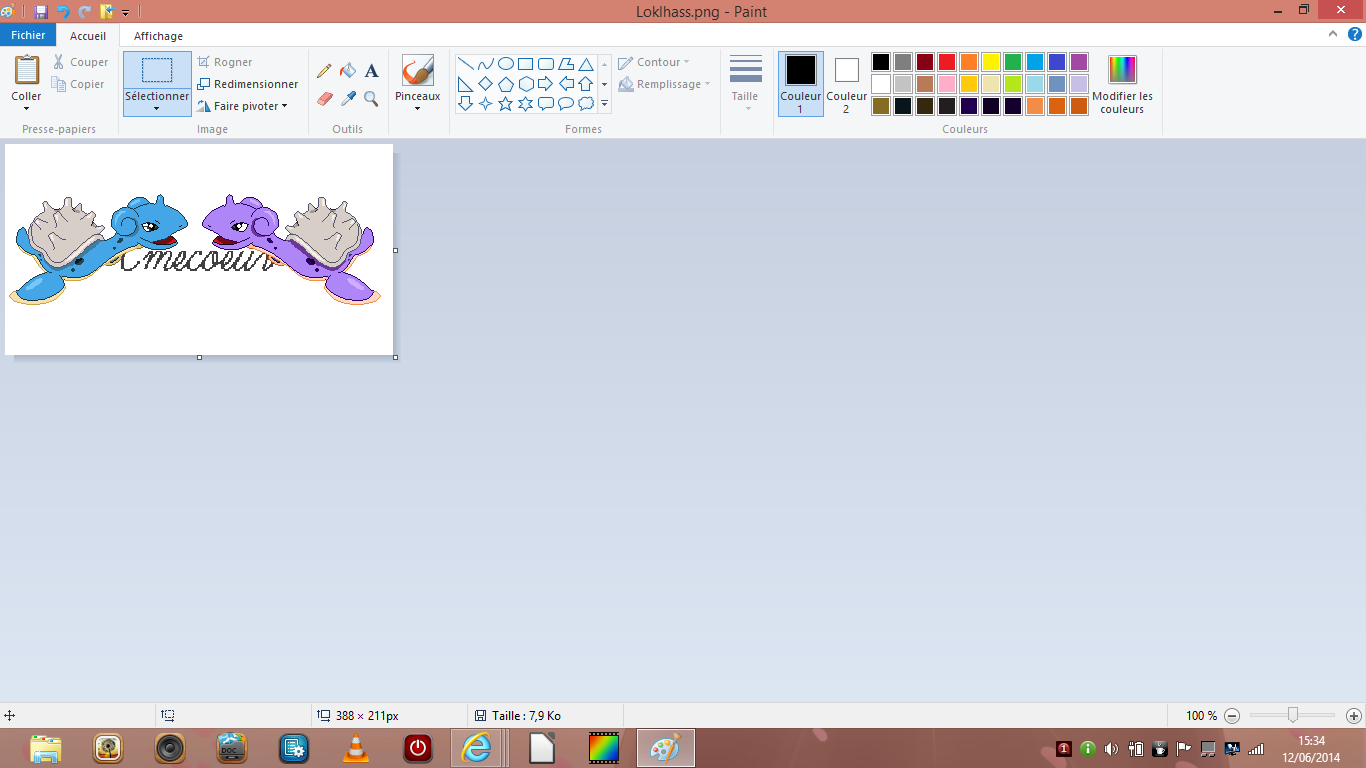1366x768 pixels.
Task: Open File Explorer from the taskbar
Action: click(x=46, y=748)
